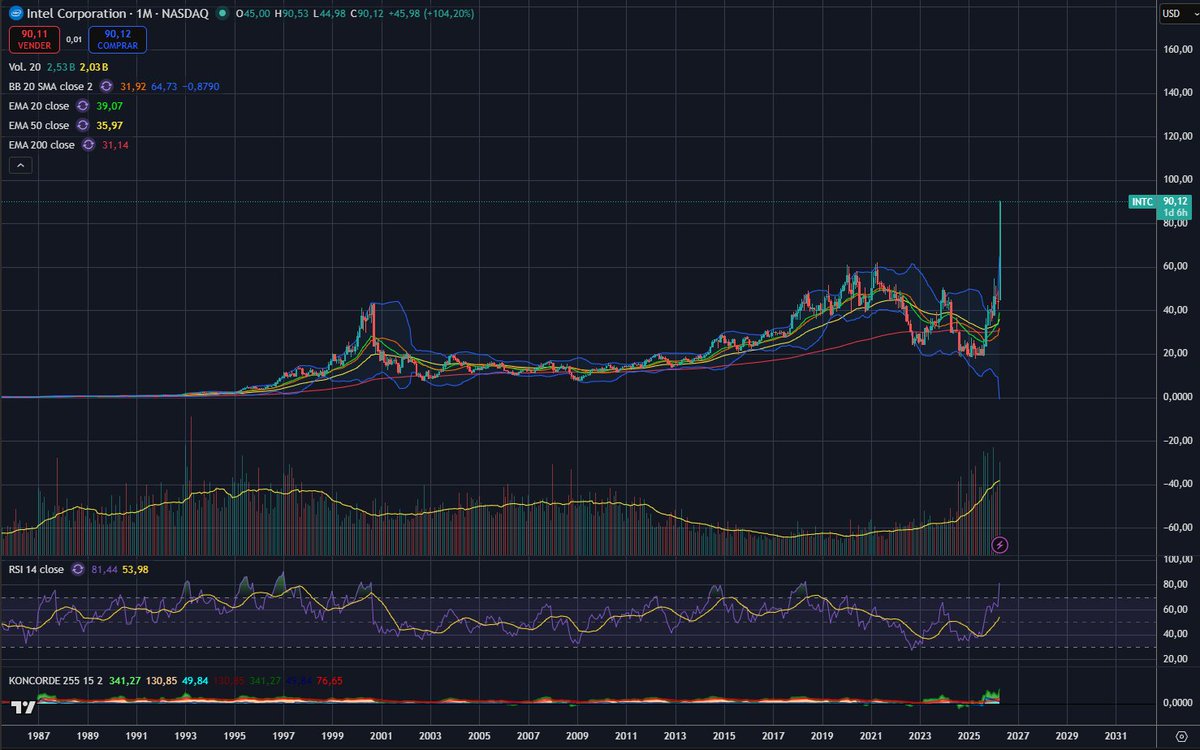Click the EMA 20 value 39,07
The image size is (1200, 750).
[x=108, y=106]
